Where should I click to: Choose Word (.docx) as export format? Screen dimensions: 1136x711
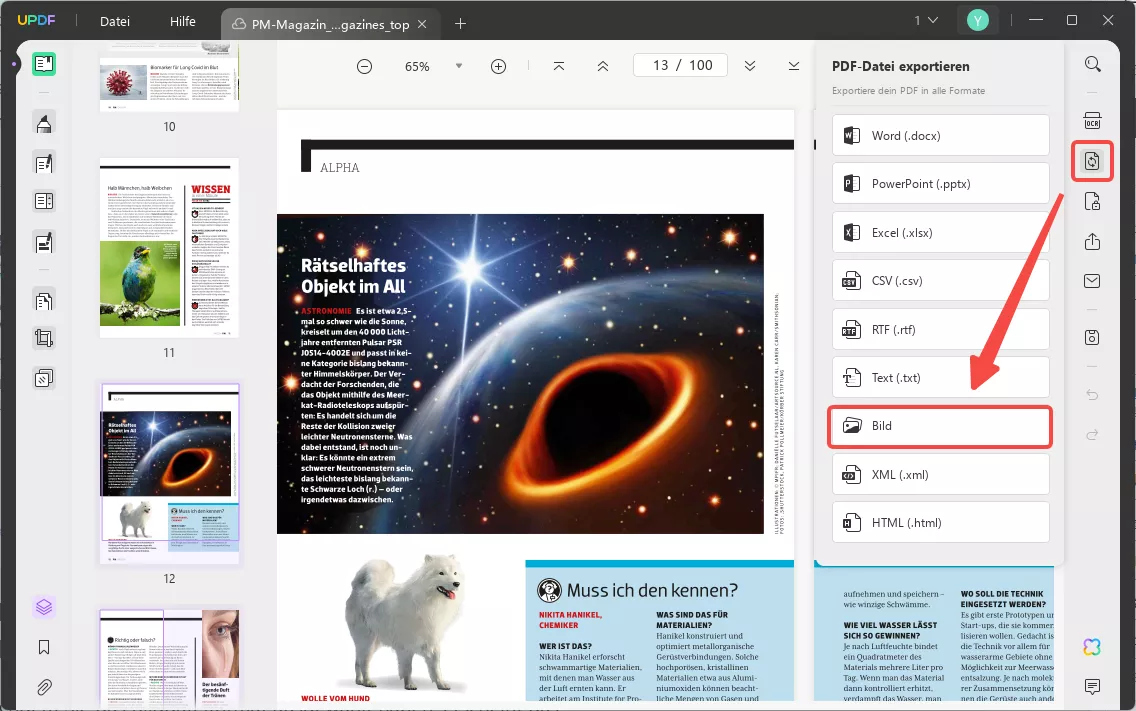(939, 135)
